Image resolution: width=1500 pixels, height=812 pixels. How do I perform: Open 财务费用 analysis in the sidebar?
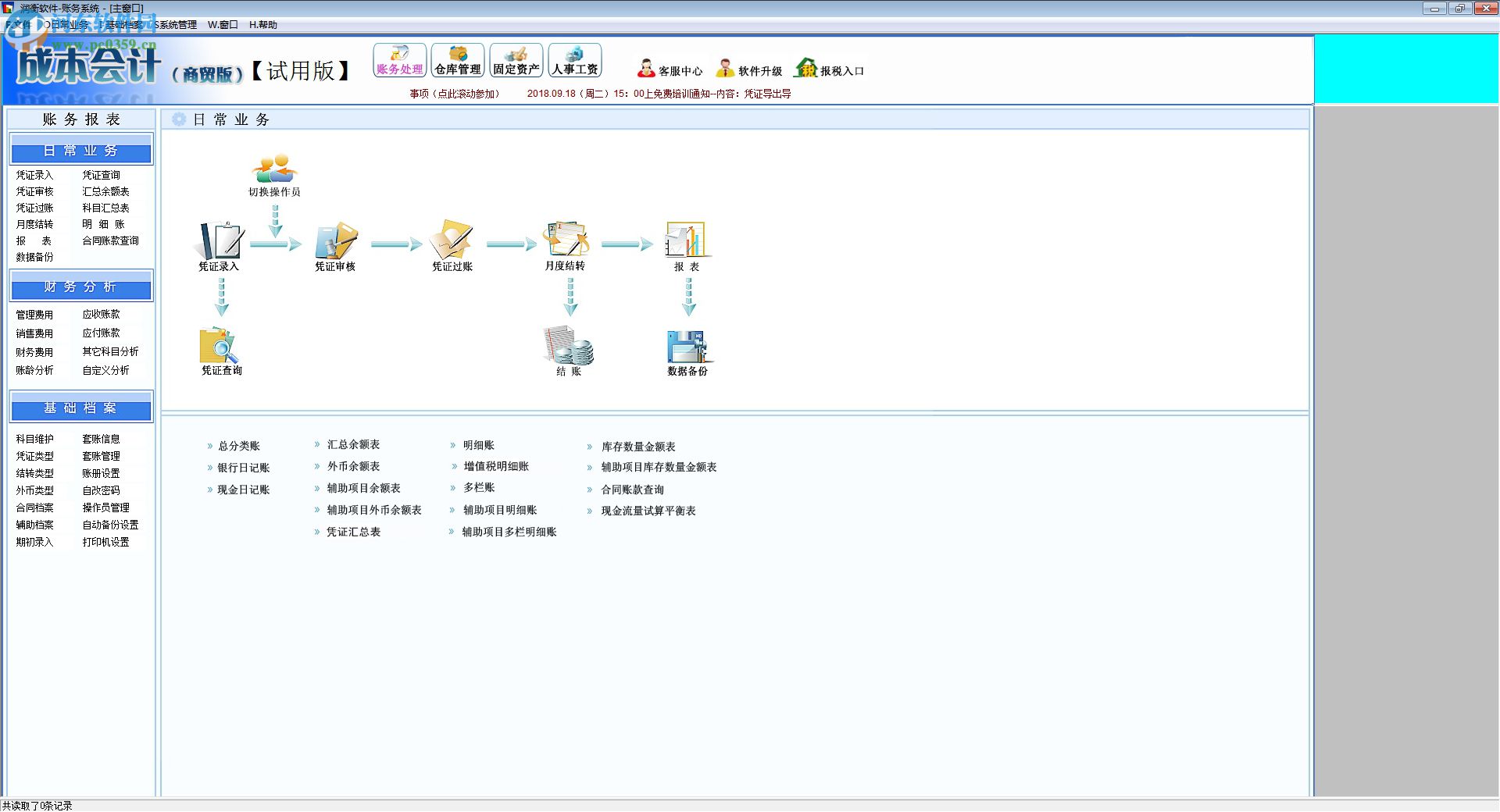(35, 352)
